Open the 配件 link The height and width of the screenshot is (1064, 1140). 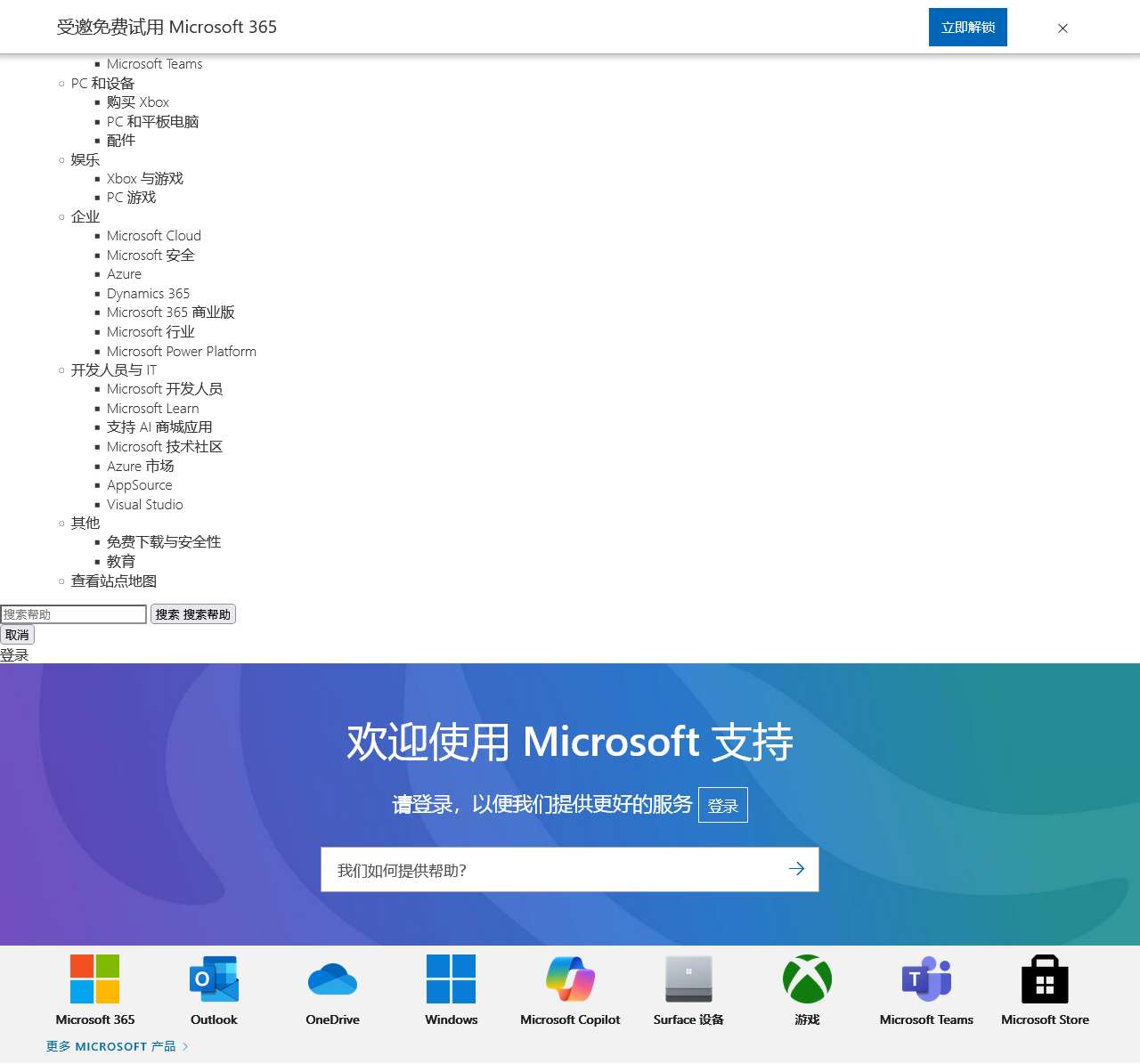[x=121, y=141]
